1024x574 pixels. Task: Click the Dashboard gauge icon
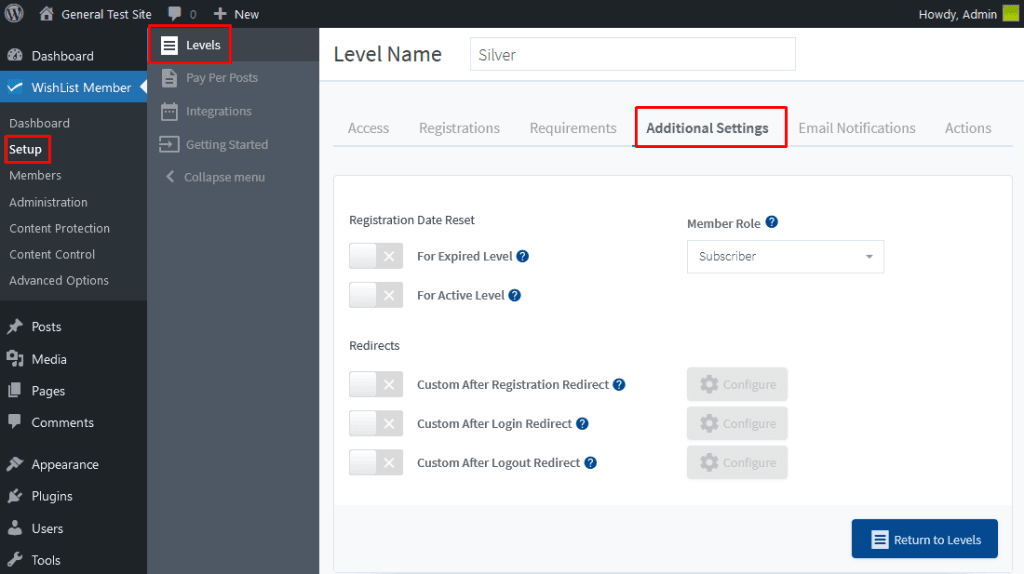14,56
